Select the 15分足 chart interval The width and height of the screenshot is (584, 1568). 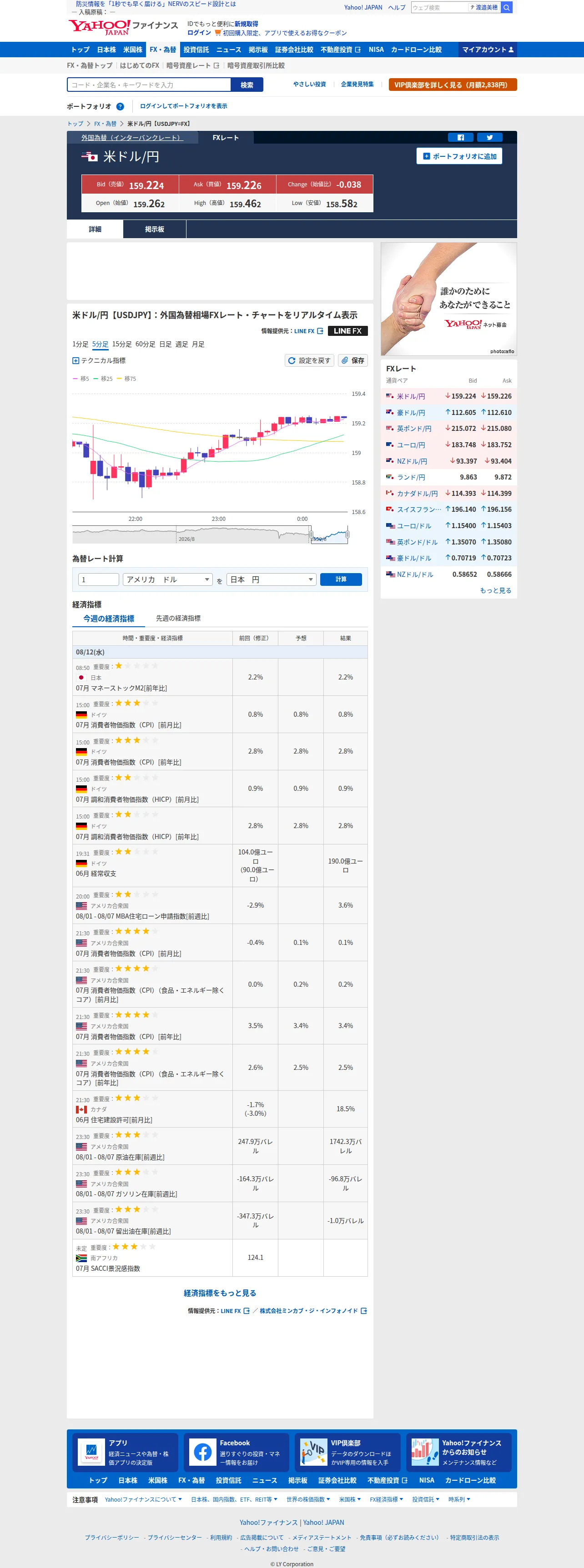click(122, 345)
